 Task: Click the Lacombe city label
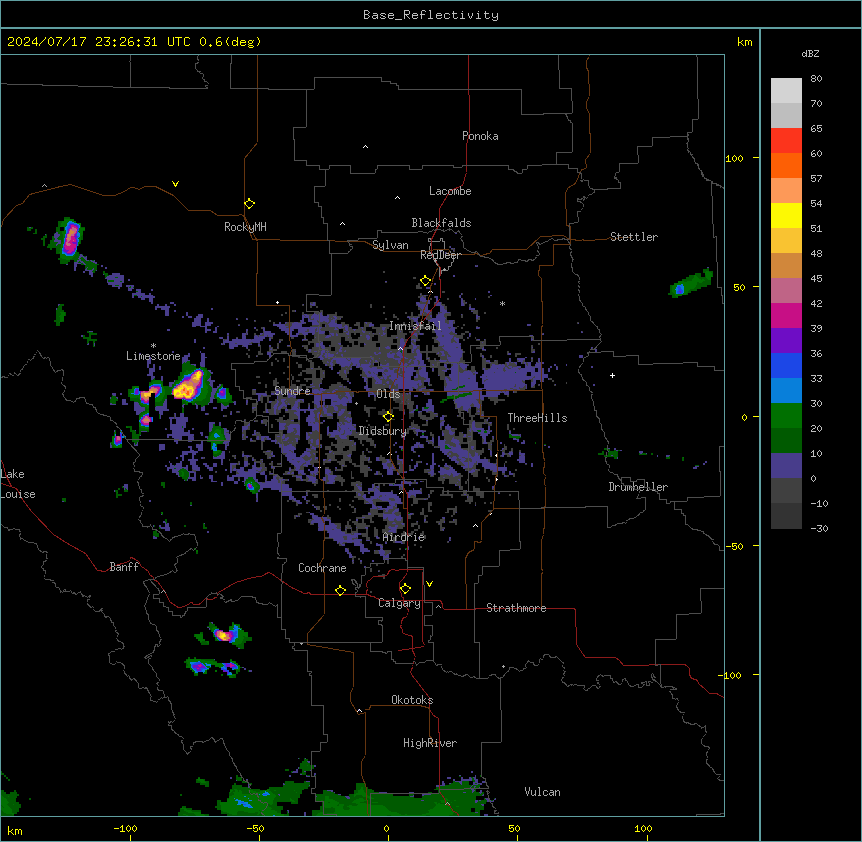450,191
